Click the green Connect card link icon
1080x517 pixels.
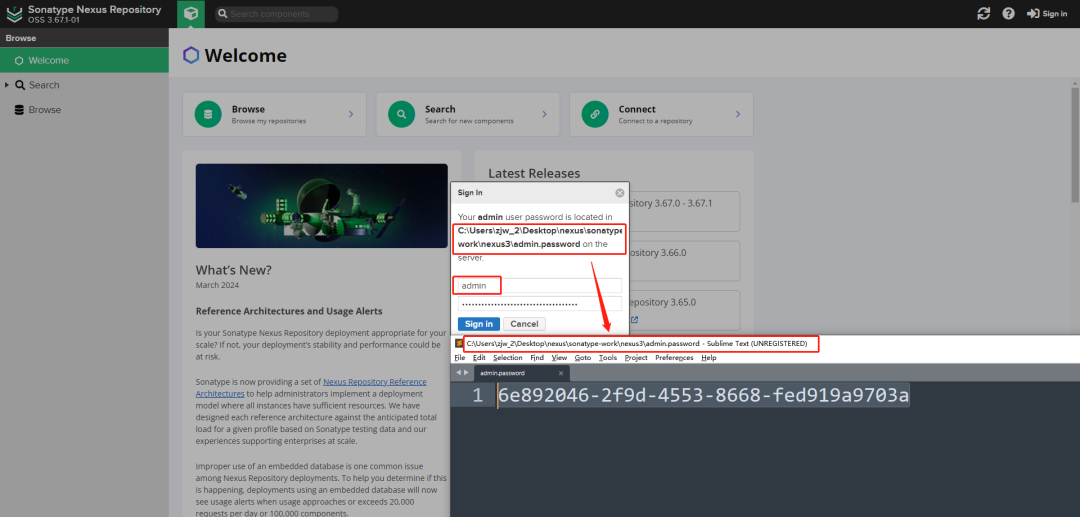(x=595, y=114)
